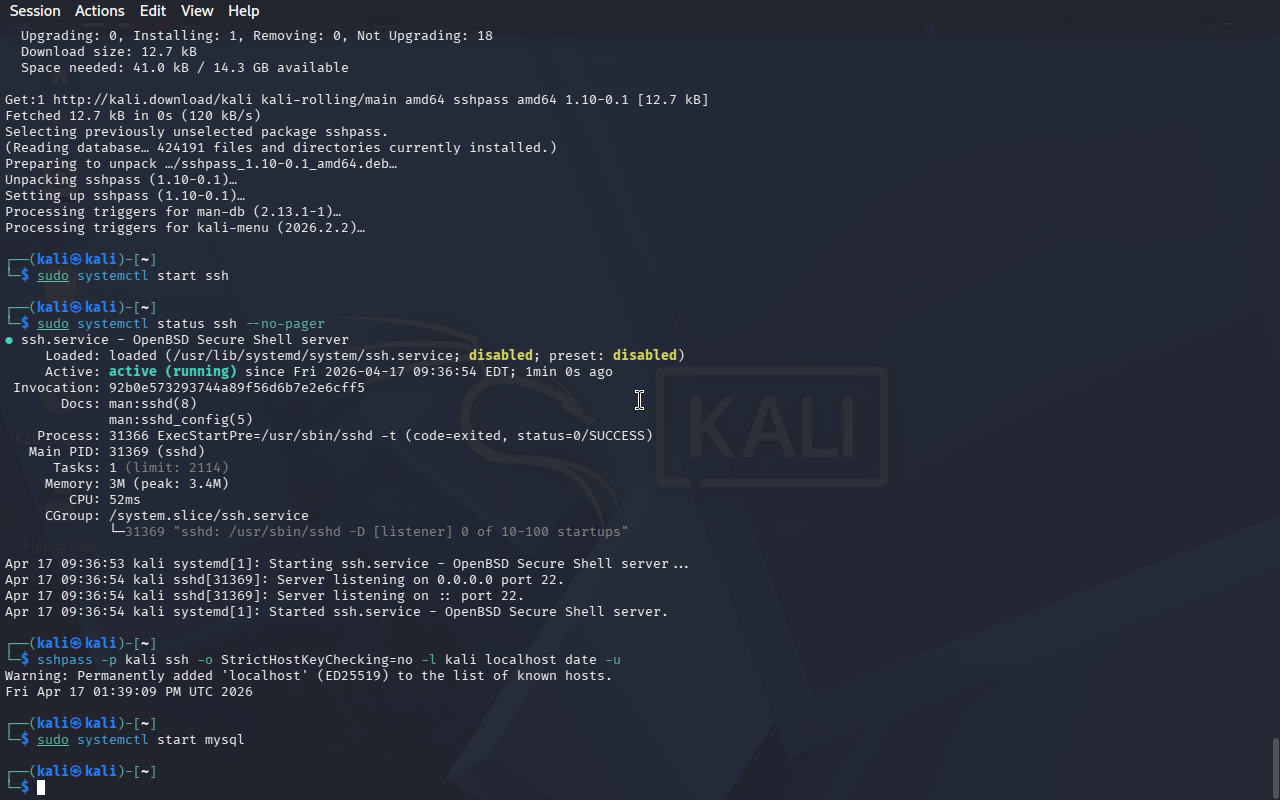This screenshot has height=800, width=1280.
Task: Click the green 'active (running)' status text
Action: pyautogui.click(x=173, y=372)
